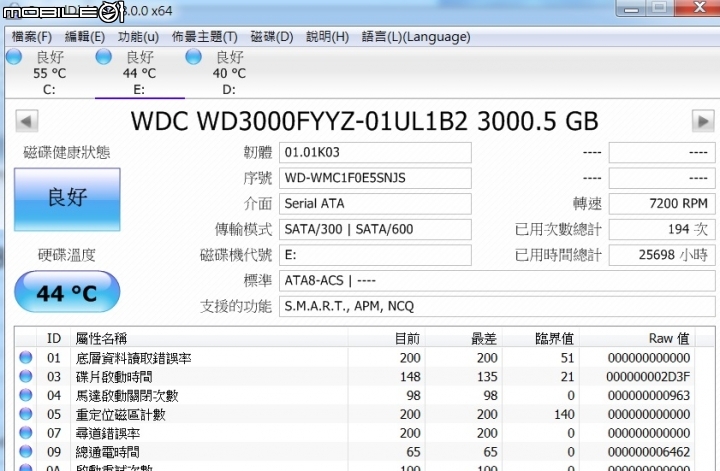Click the 屬性名稱 column header
The image size is (720, 471).
(209, 339)
